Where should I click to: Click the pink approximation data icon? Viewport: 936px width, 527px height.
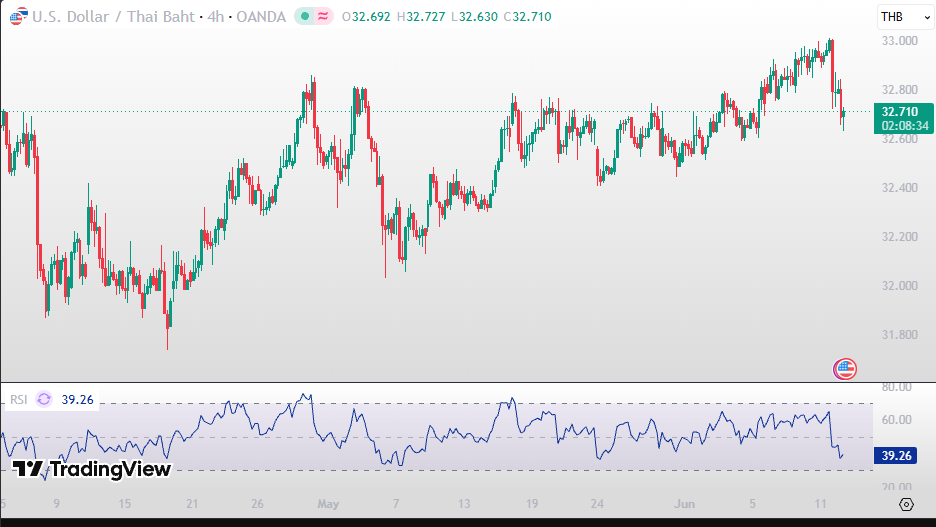click(x=323, y=16)
